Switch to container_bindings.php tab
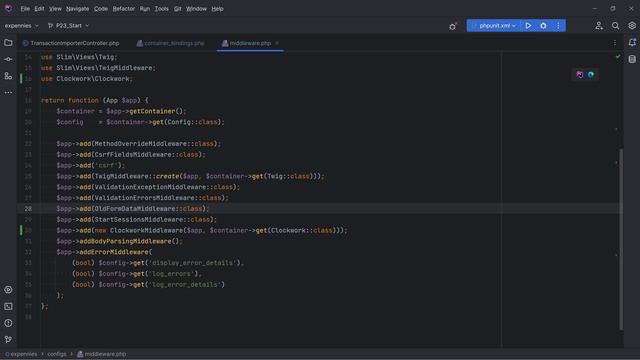Image resolution: width=640 pixels, height=360 pixels. coord(171,43)
